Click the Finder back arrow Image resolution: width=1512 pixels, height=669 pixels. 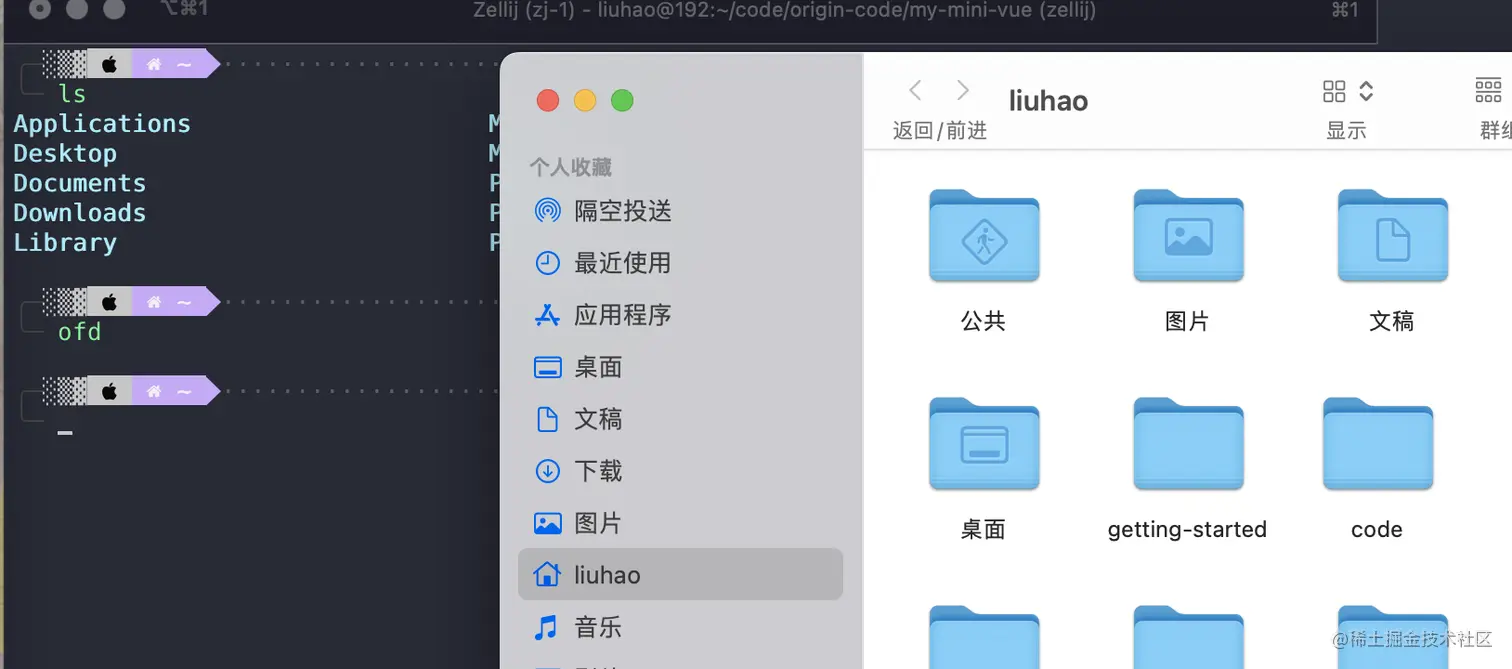pyautogui.click(x=915, y=91)
